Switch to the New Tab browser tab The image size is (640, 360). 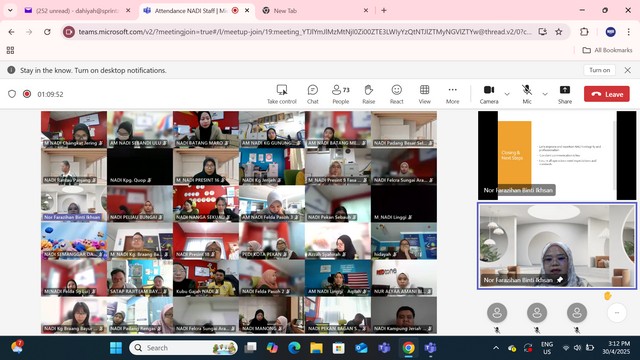tap(313, 11)
